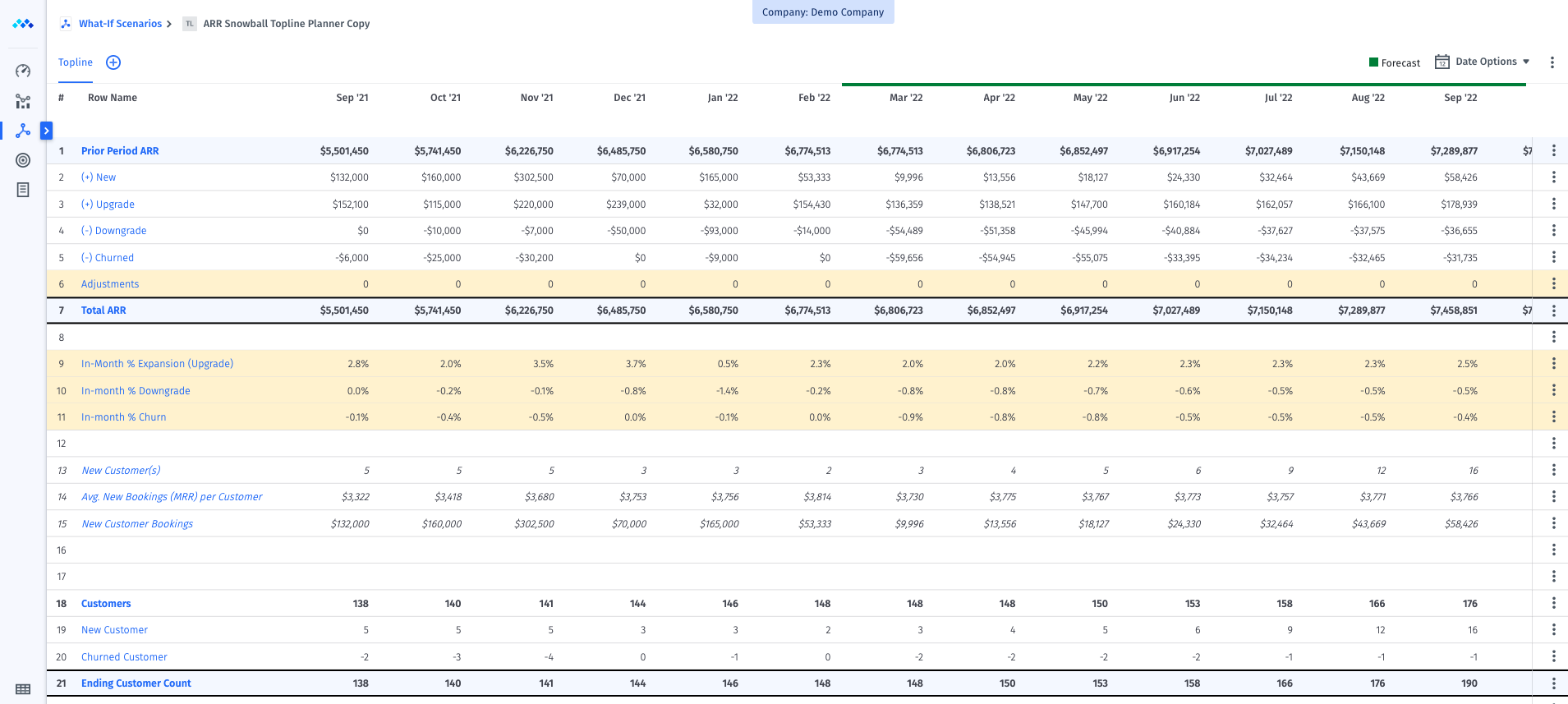Expand the collapsed sidebar panel arrow

tap(47, 131)
